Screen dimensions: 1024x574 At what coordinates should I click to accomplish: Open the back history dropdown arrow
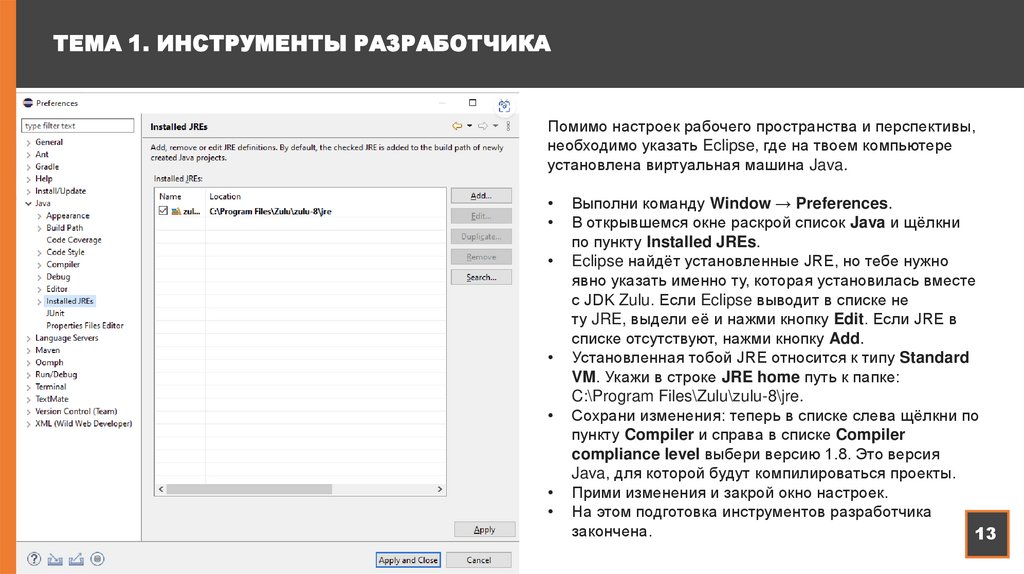pyautogui.click(x=469, y=126)
